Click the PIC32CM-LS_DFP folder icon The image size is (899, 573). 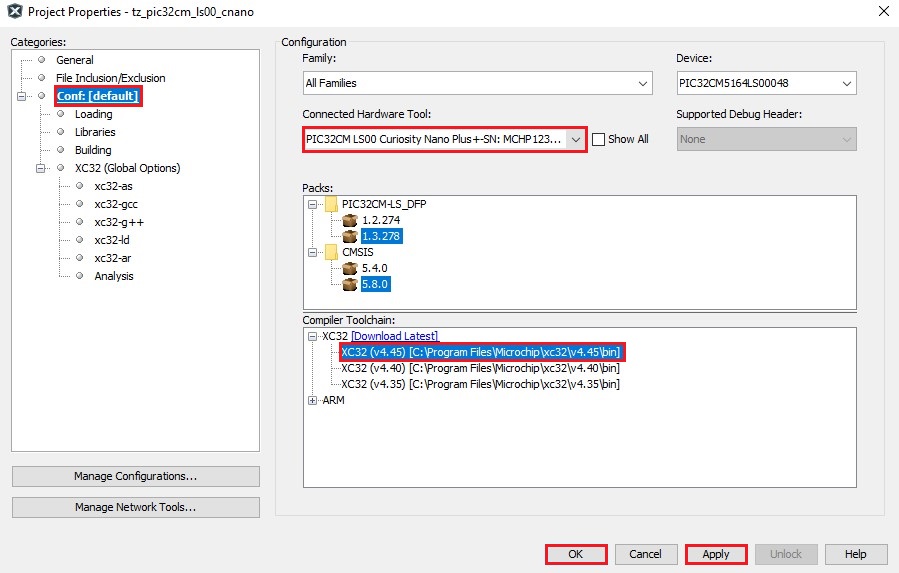coord(331,204)
